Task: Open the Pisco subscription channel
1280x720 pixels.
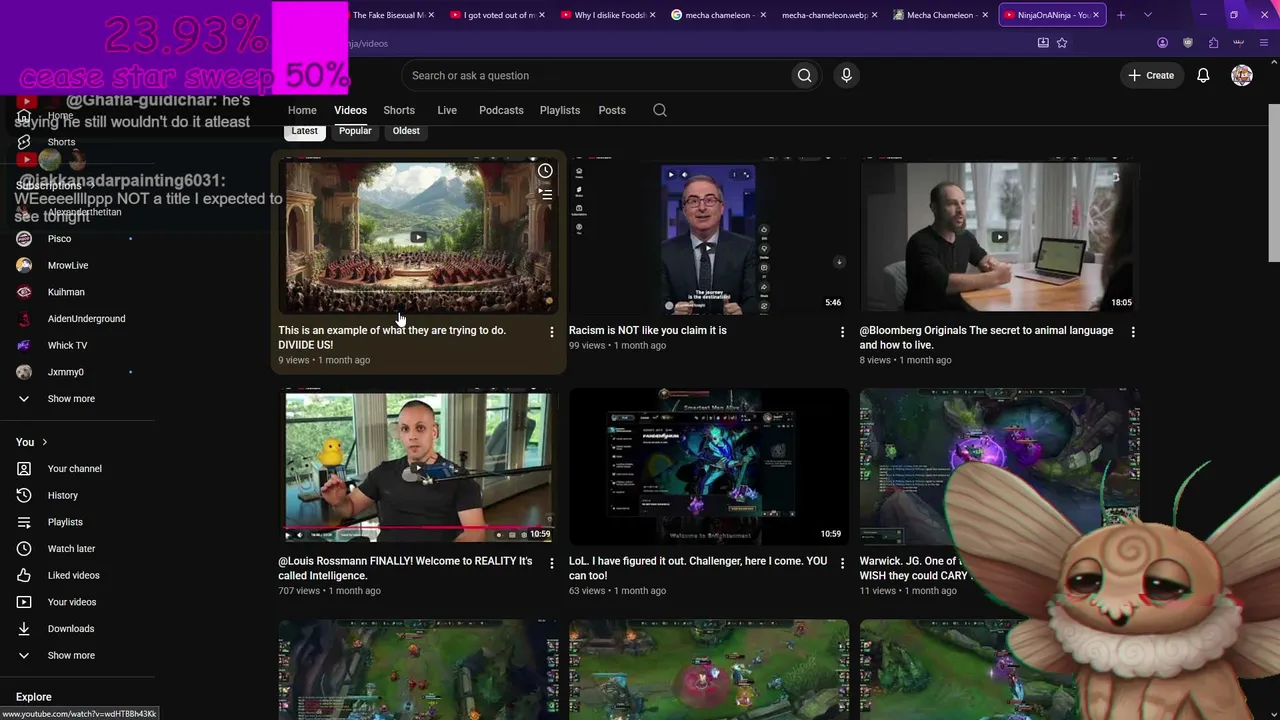Action: 59,239
